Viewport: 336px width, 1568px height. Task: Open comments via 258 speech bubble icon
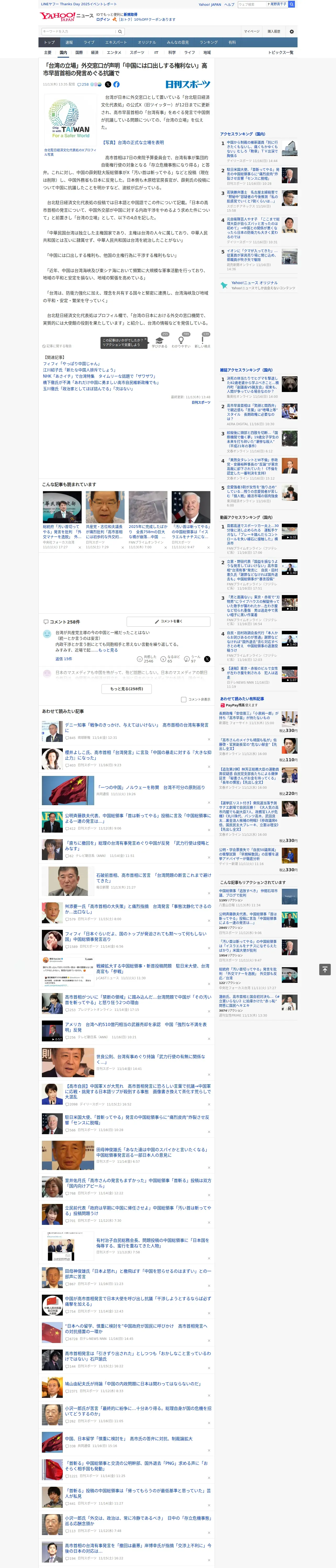pyautogui.click(x=83, y=85)
